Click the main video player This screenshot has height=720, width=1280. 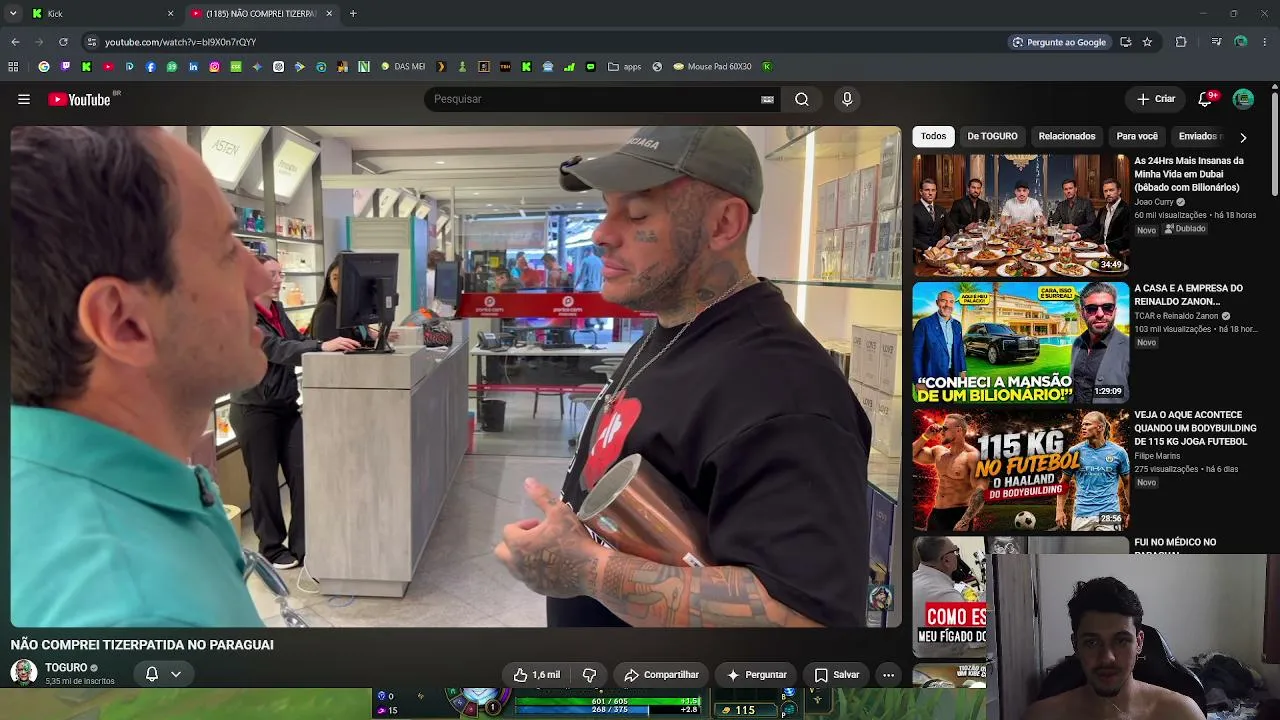pos(456,377)
